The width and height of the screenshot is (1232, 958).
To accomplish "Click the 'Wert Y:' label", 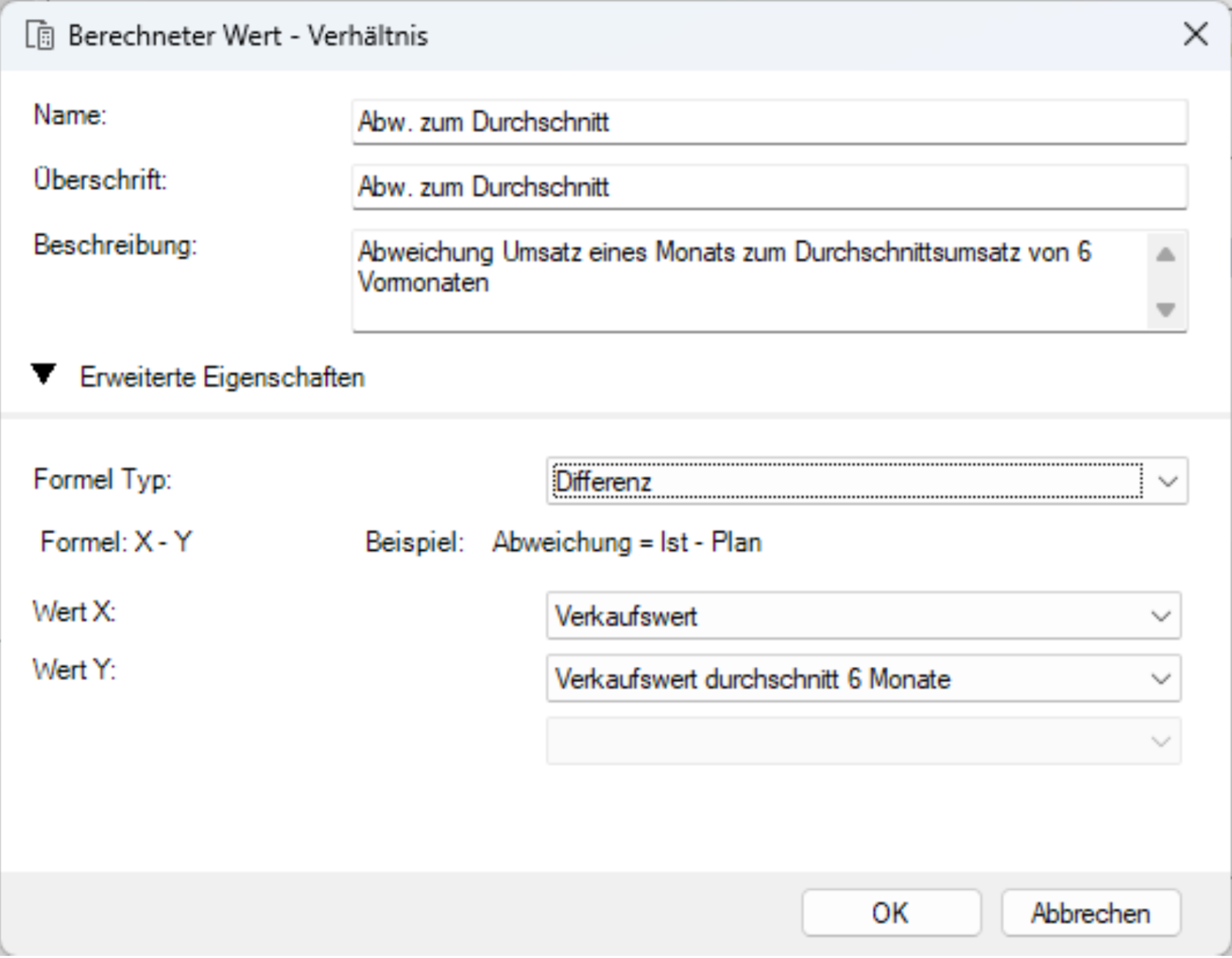I will pos(74,670).
